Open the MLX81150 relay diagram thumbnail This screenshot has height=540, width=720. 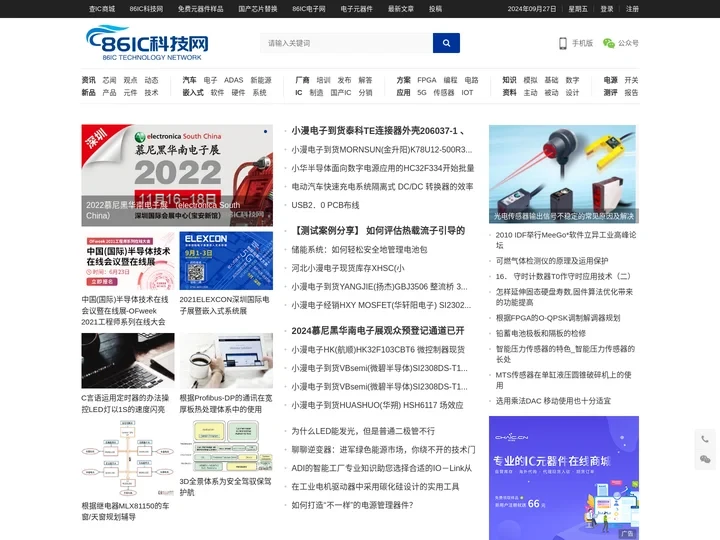point(128,458)
